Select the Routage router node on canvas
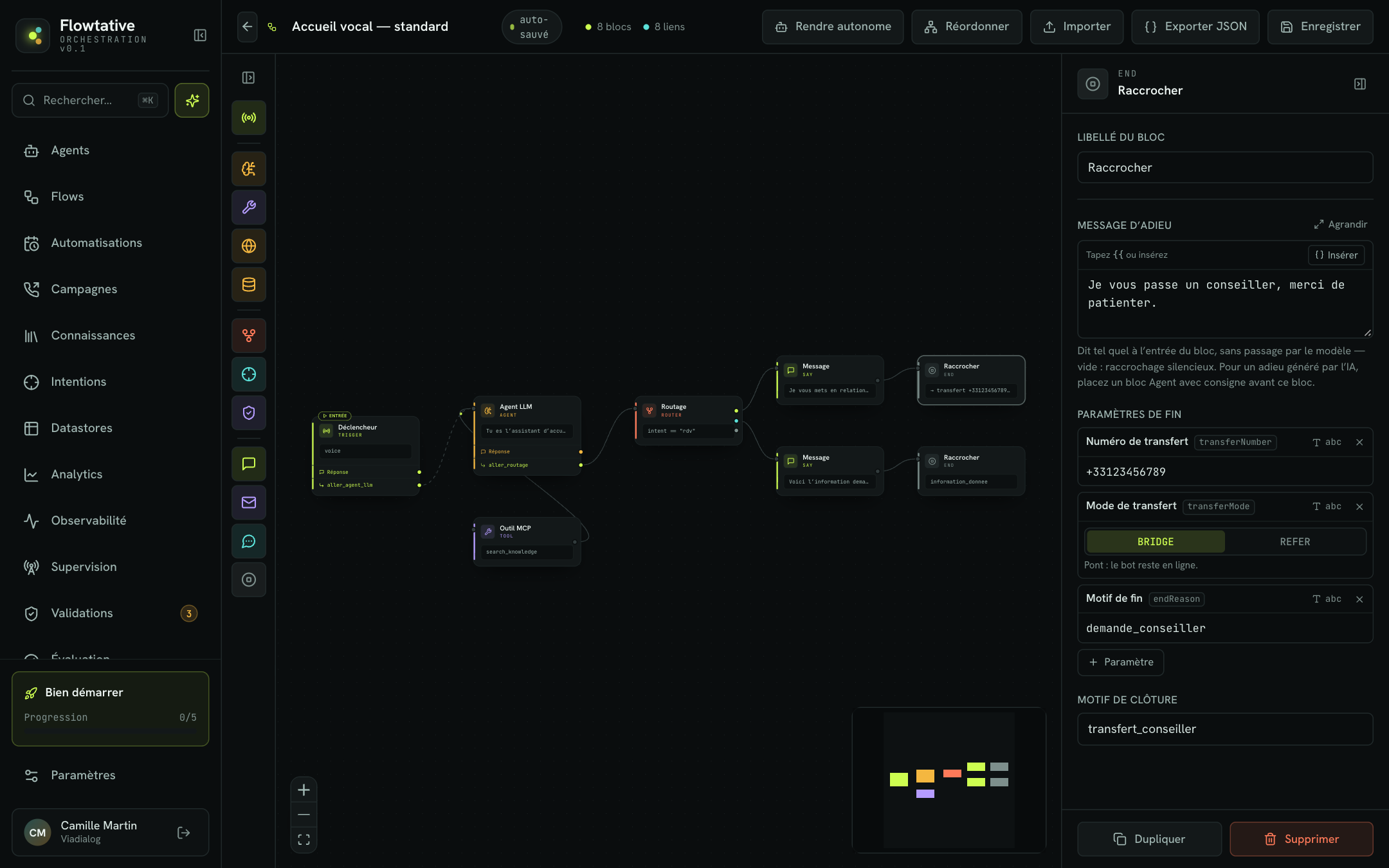The image size is (1389, 868). click(x=689, y=420)
